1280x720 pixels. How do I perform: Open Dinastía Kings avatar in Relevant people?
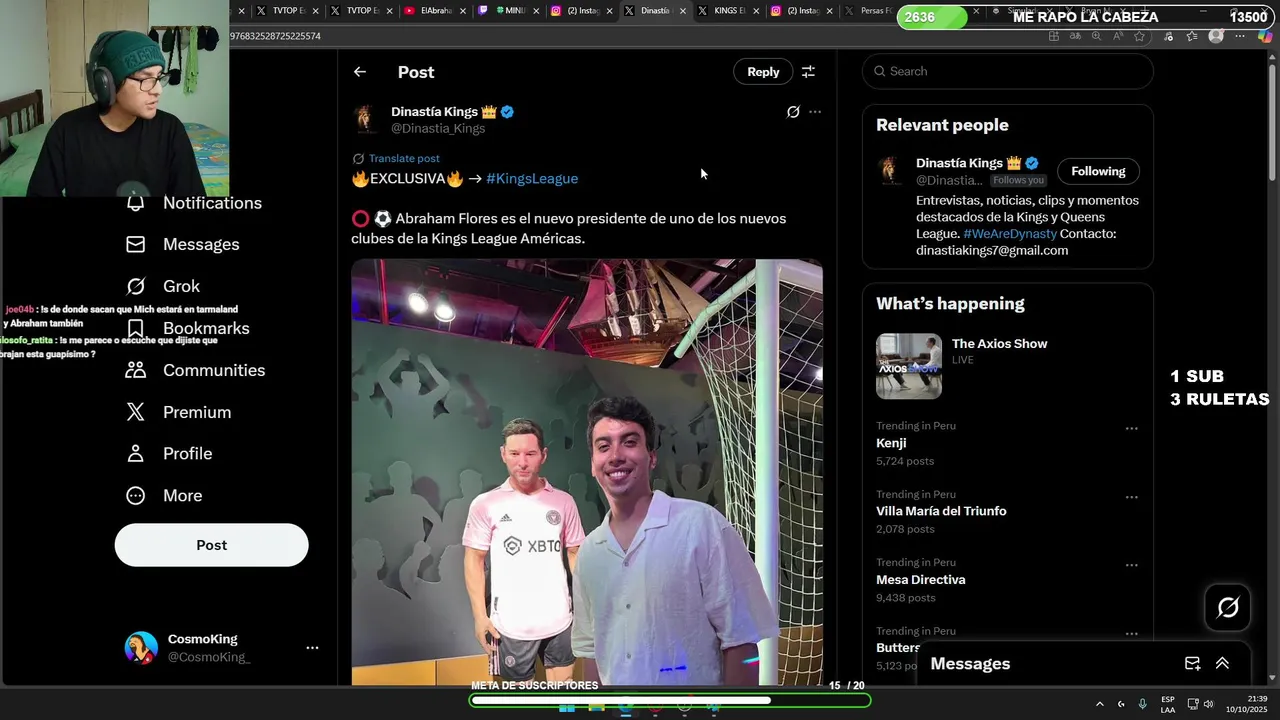coord(890,170)
